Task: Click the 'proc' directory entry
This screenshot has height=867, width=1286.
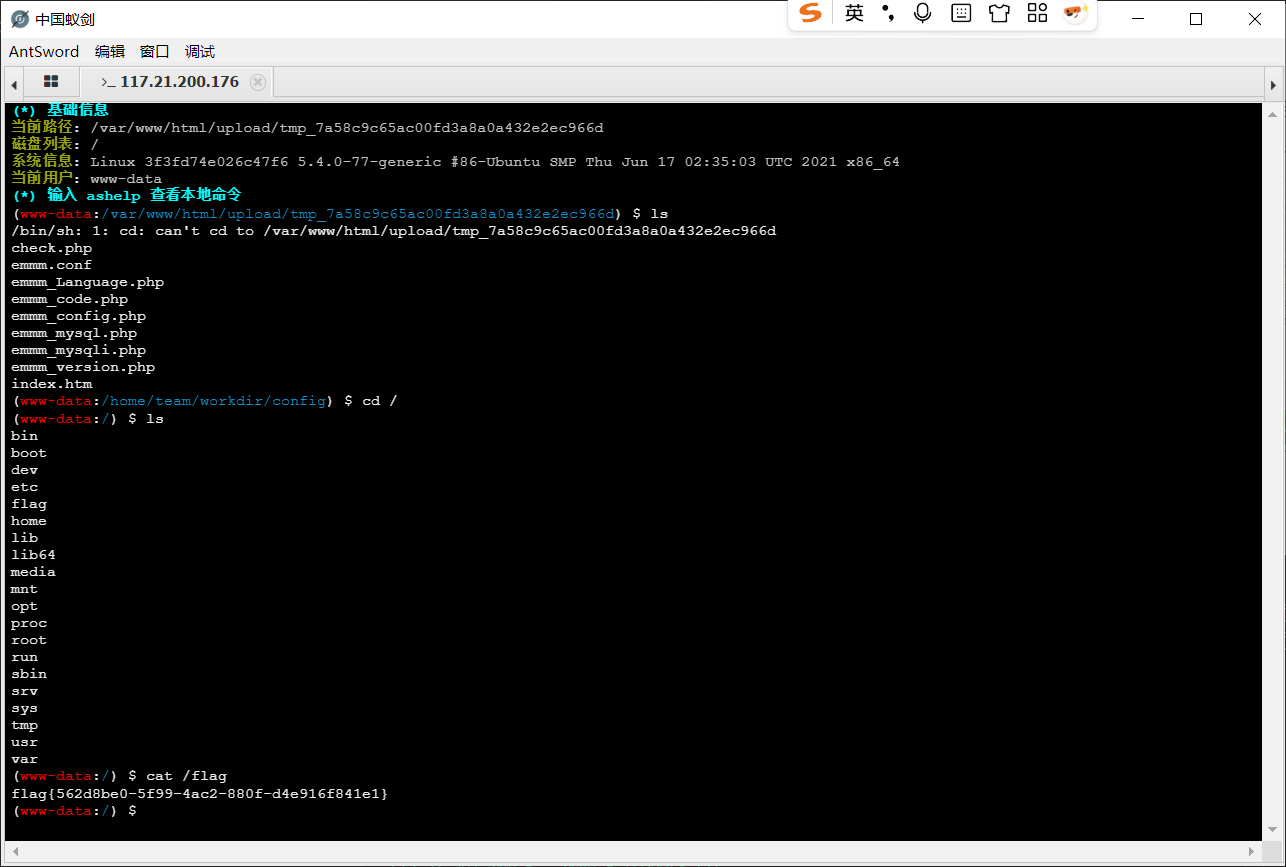Action: pos(29,623)
